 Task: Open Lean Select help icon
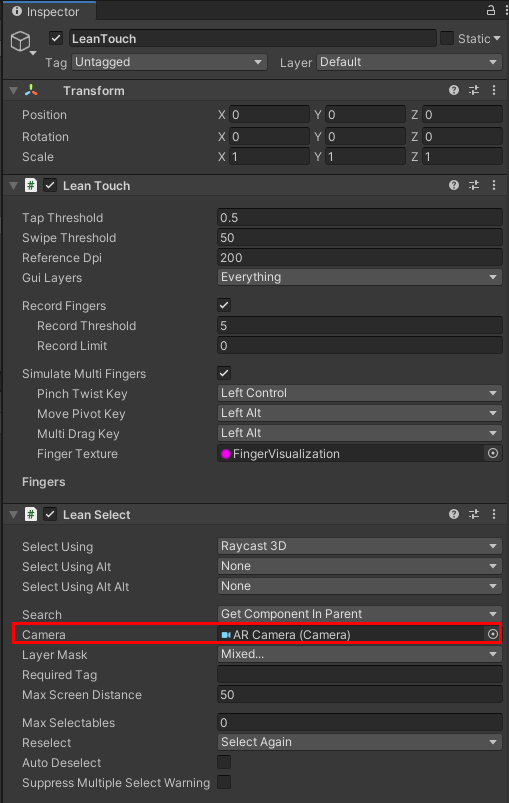tap(454, 514)
